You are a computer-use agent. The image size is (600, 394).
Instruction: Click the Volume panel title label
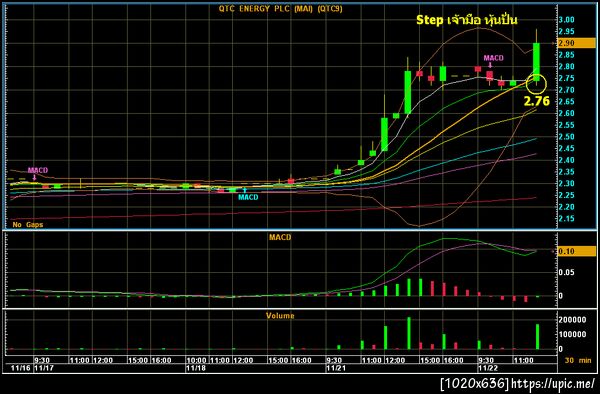pyautogui.click(x=280, y=316)
